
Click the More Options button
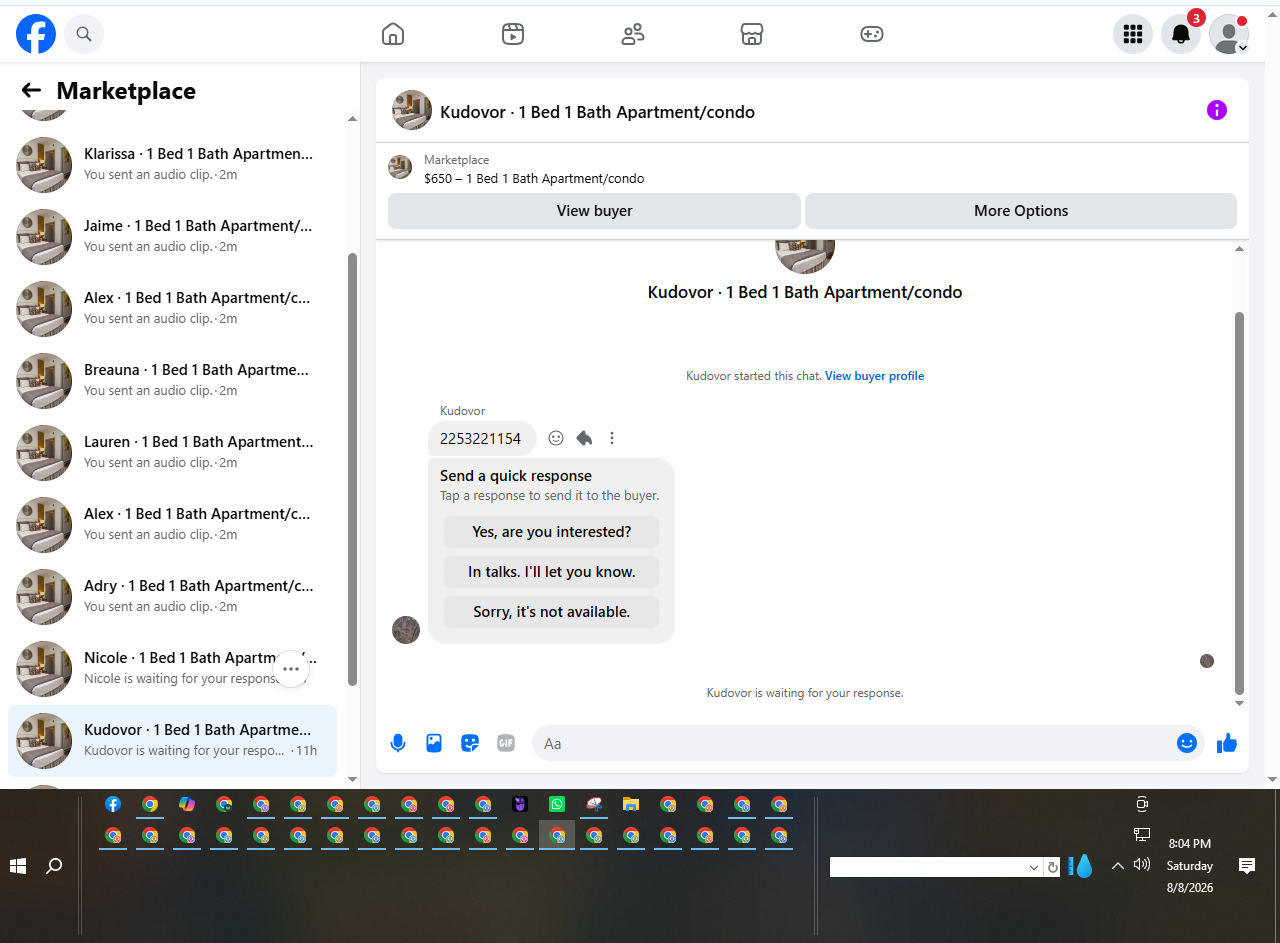(1021, 211)
